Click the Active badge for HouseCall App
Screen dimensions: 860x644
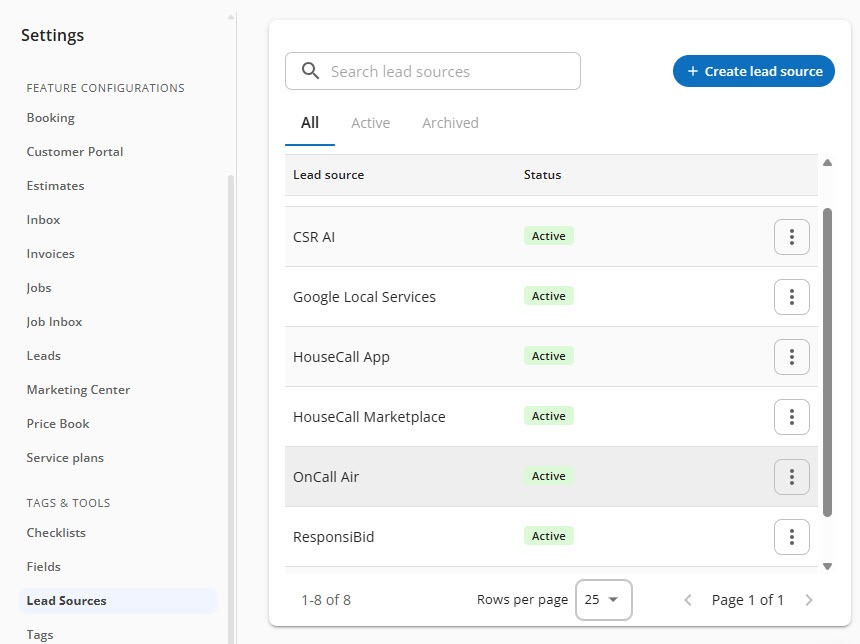pyautogui.click(x=548, y=356)
